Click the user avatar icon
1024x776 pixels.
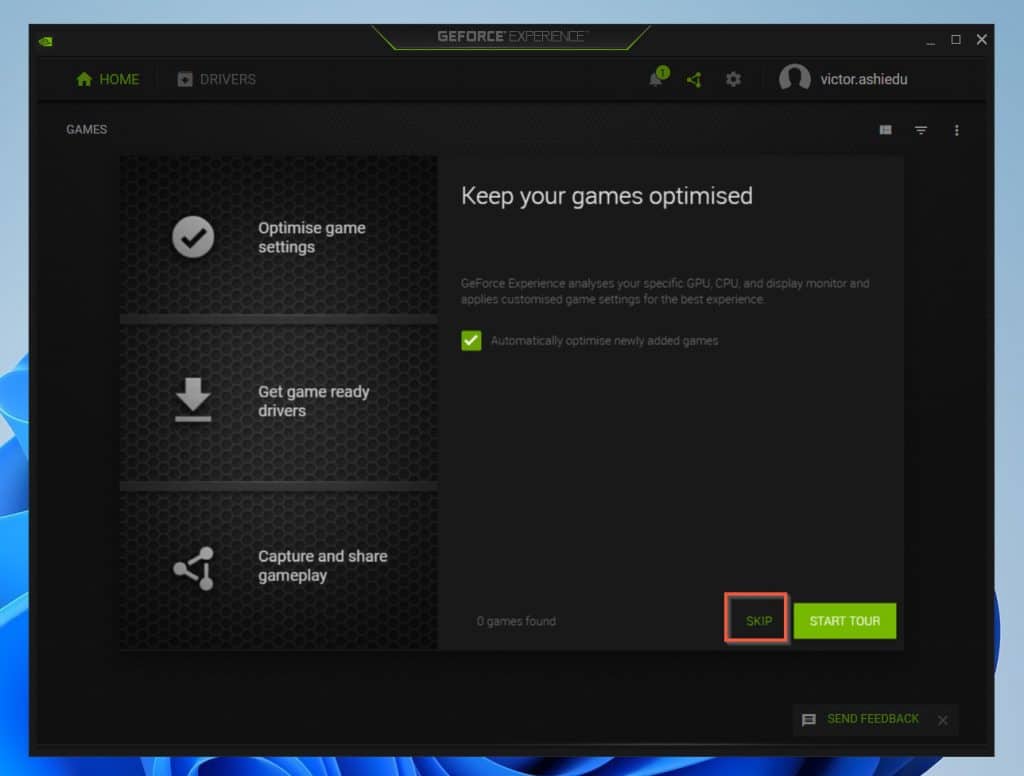[x=794, y=78]
